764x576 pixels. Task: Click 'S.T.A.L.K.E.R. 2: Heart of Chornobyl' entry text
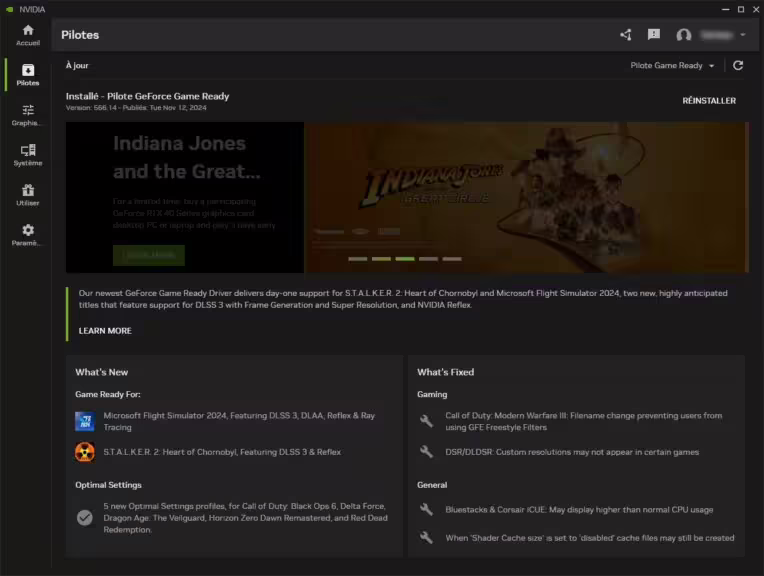point(222,452)
